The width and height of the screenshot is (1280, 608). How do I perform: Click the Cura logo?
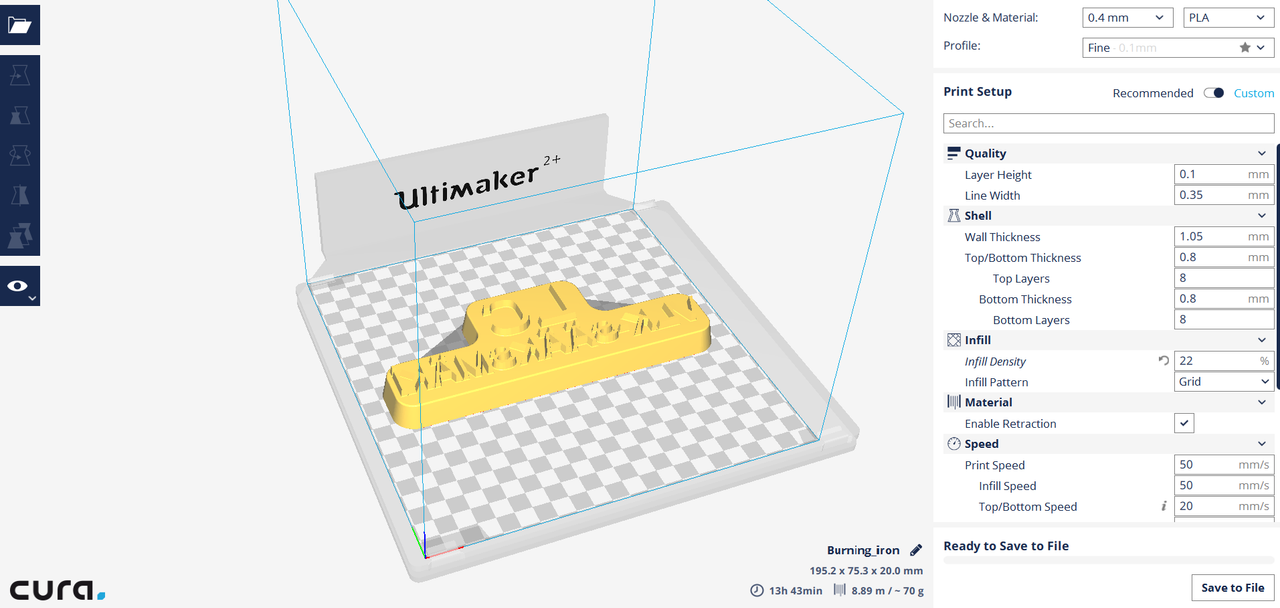point(58,589)
